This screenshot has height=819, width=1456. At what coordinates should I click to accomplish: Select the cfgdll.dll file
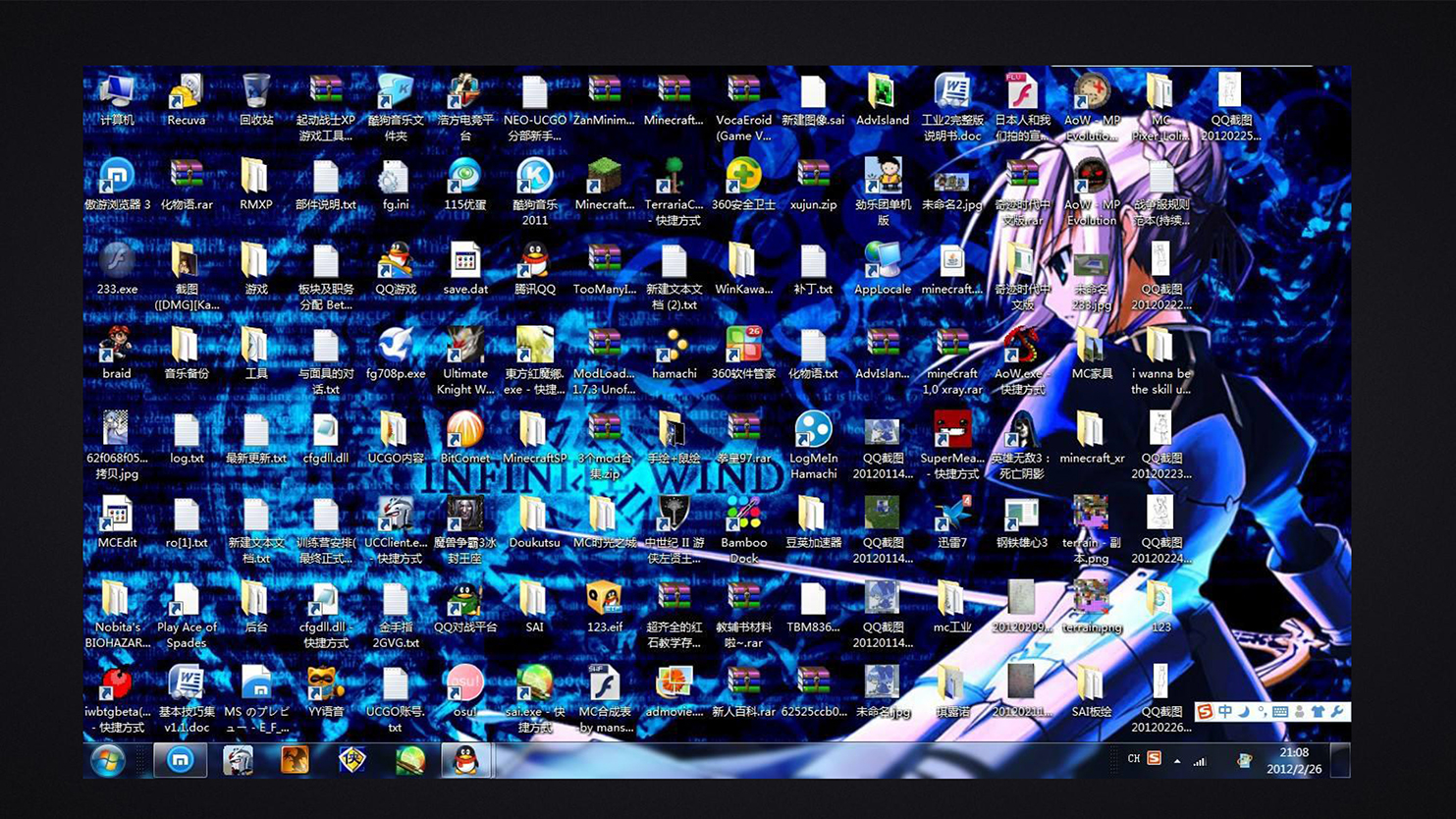pyautogui.click(x=325, y=438)
